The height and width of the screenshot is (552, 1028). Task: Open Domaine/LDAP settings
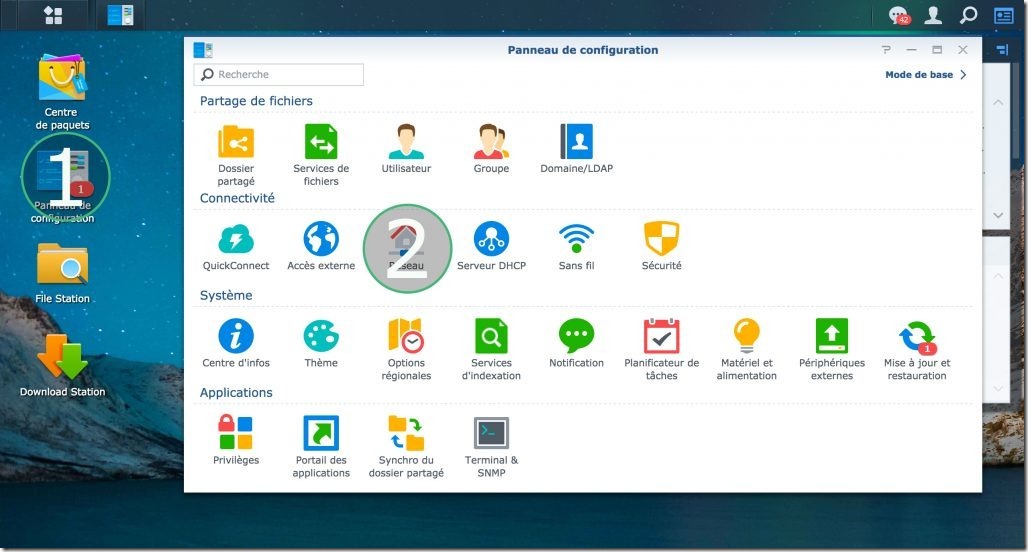point(576,149)
